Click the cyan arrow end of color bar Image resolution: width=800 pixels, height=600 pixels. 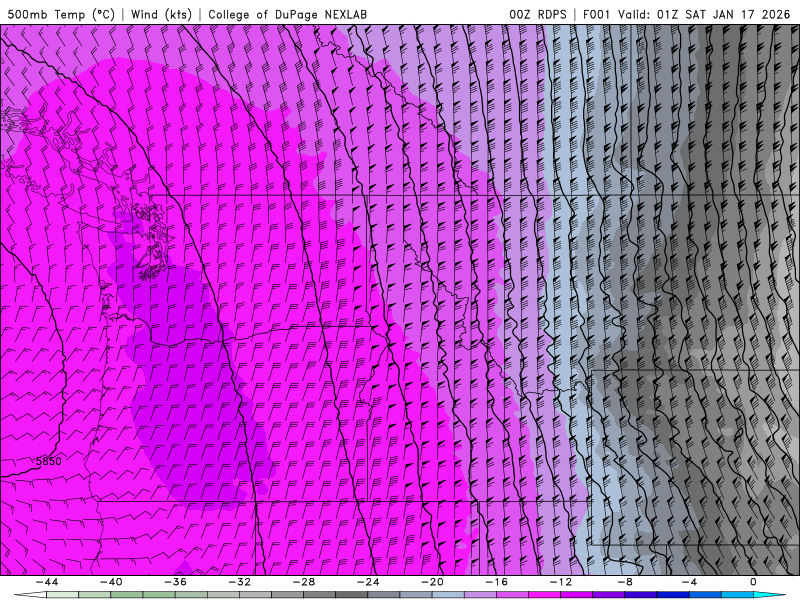pyautogui.click(x=769, y=595)
